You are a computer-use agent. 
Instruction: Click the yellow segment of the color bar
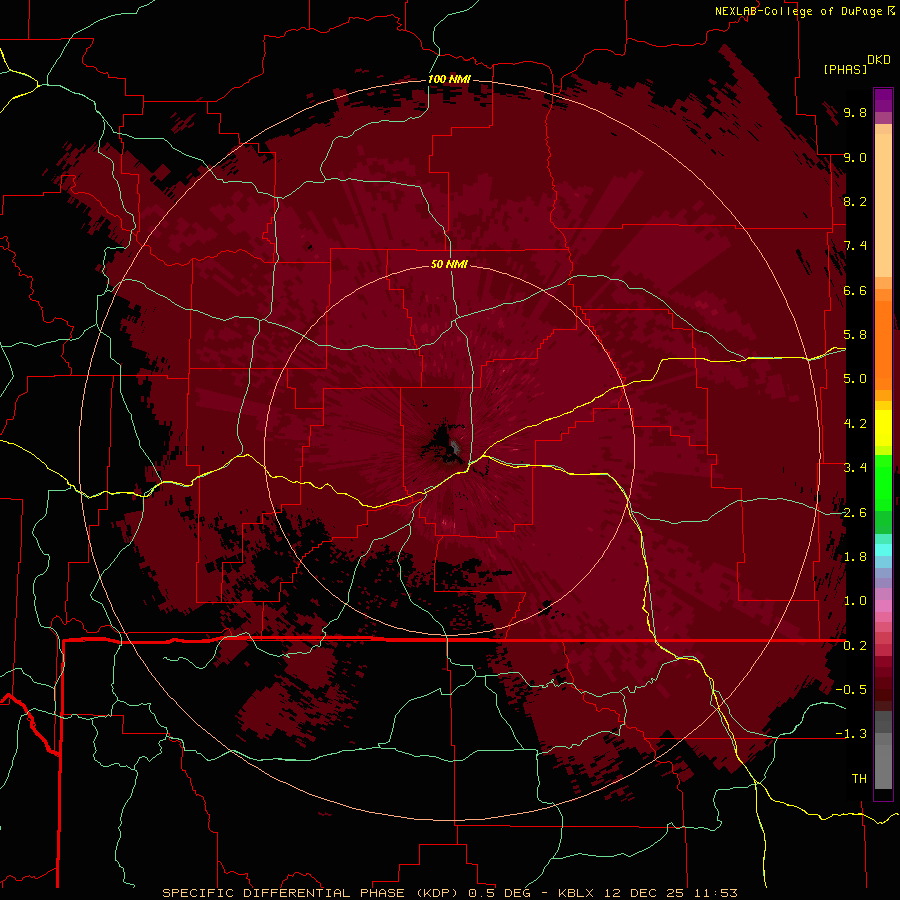tap(883, 428)
